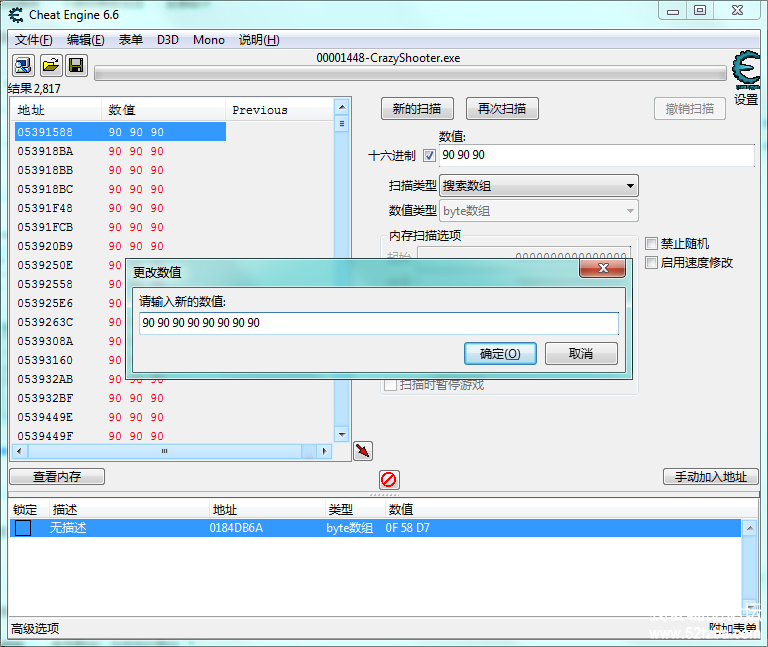768x647 pixels.
Task: Click the 手动加入地址 button
Action: [x=711, y=477]
